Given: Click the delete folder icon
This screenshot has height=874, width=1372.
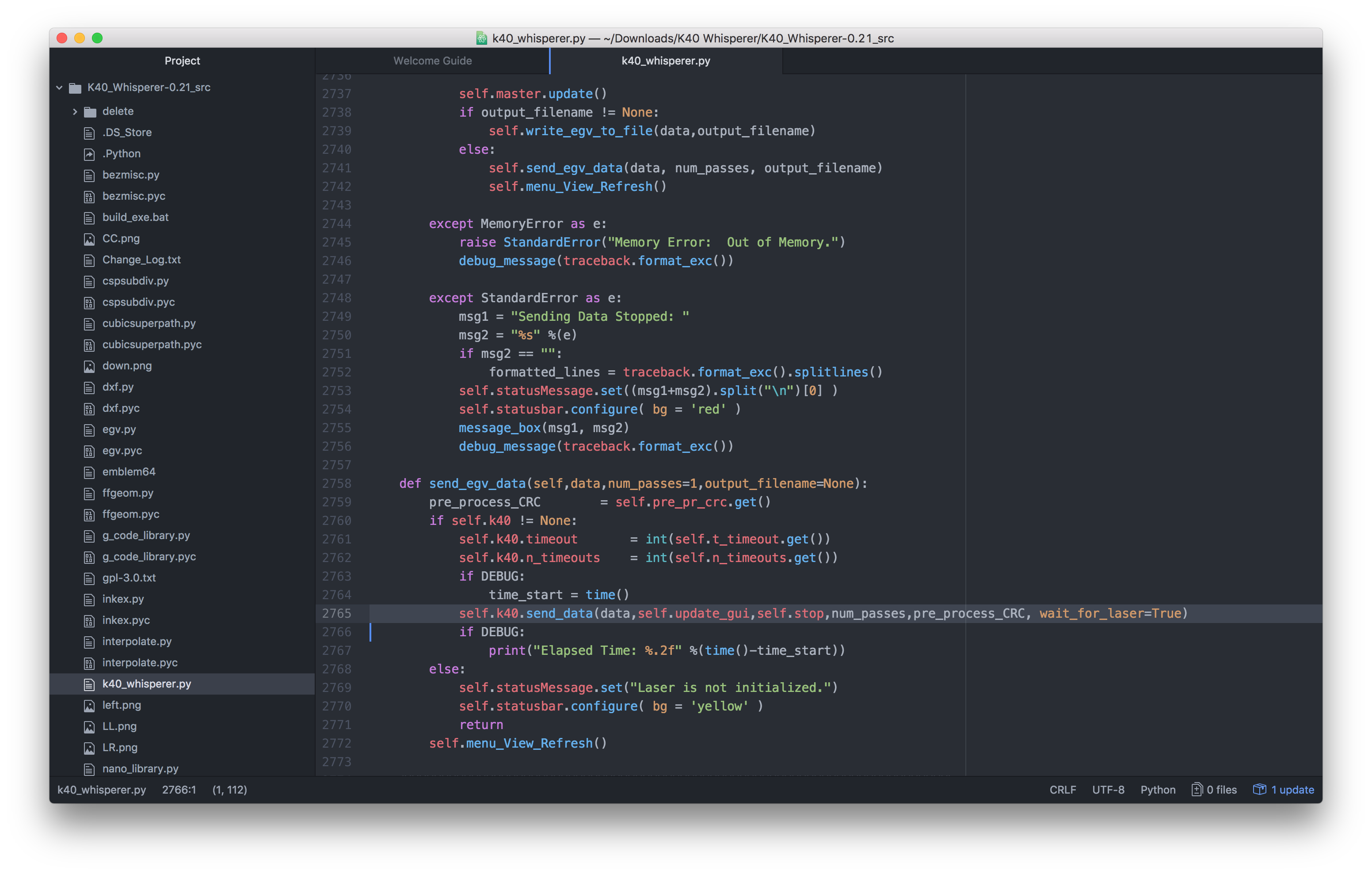Looking at the screenshot, I should click(x=90, y=112).
